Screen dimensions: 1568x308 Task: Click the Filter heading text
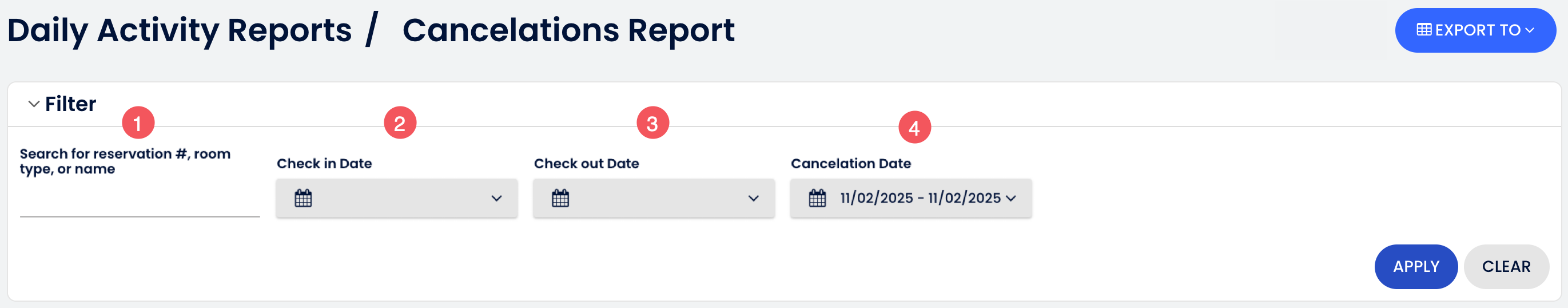[70, 104]
